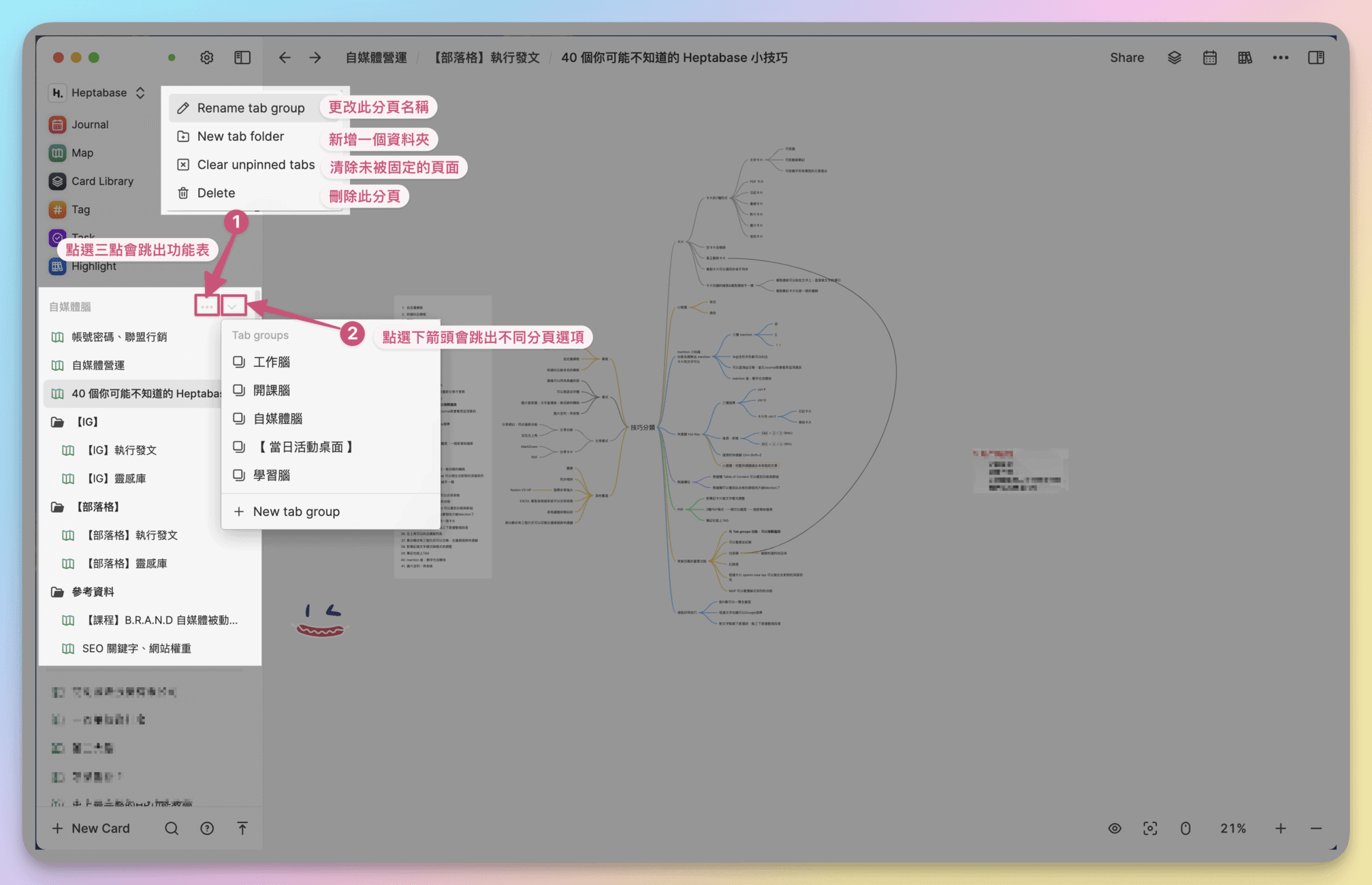
Task: Open the settings gear icon
Action: (207, 58)
